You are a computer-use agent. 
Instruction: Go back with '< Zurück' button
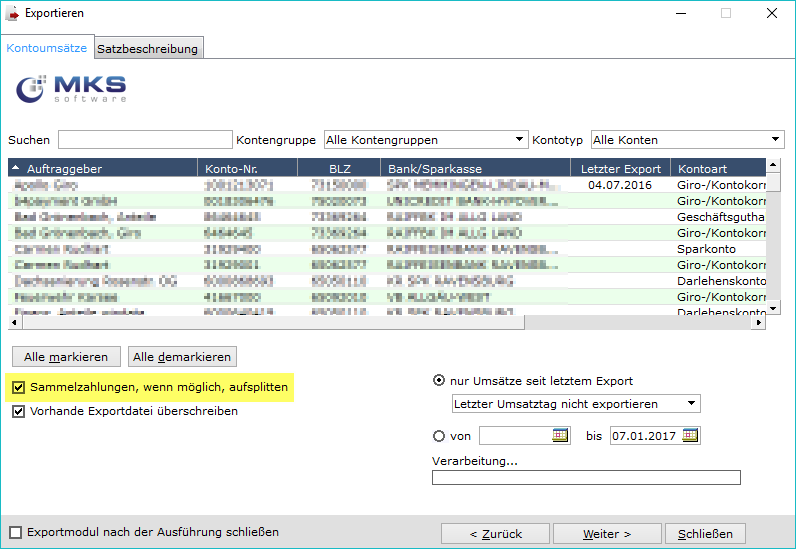(495, 534)
